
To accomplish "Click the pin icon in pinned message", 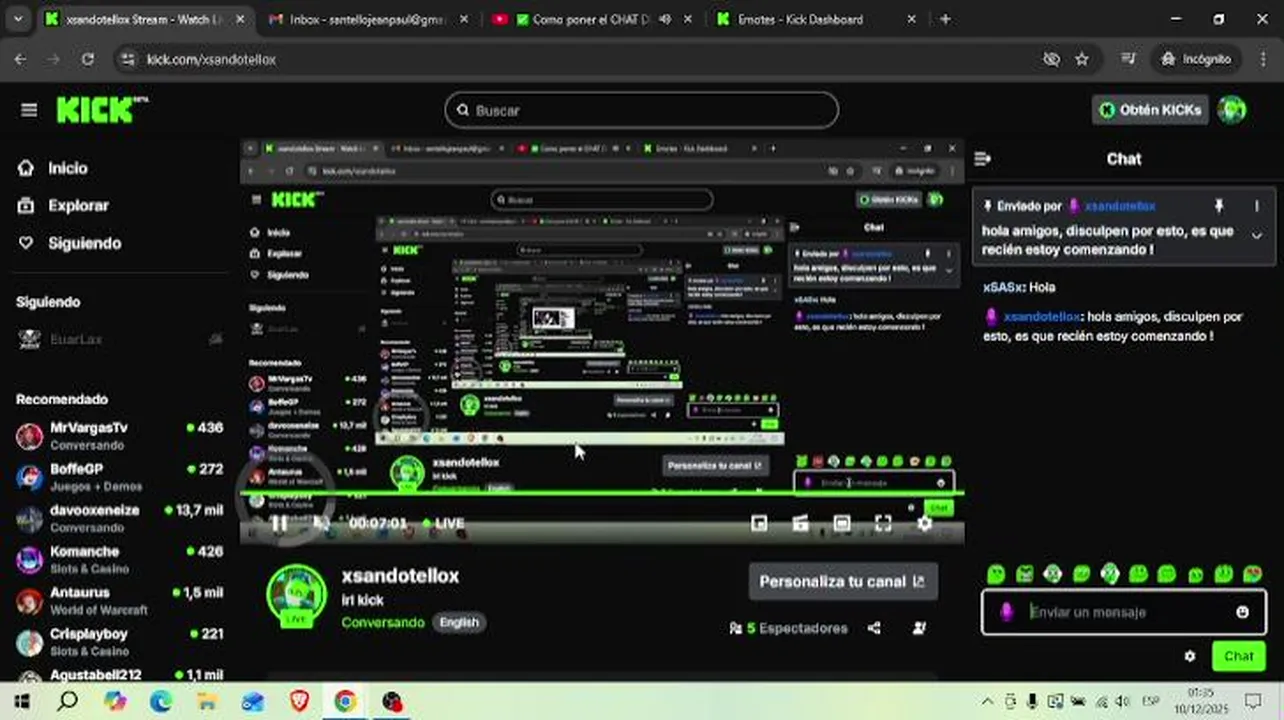I will [x=1219, y=205].
